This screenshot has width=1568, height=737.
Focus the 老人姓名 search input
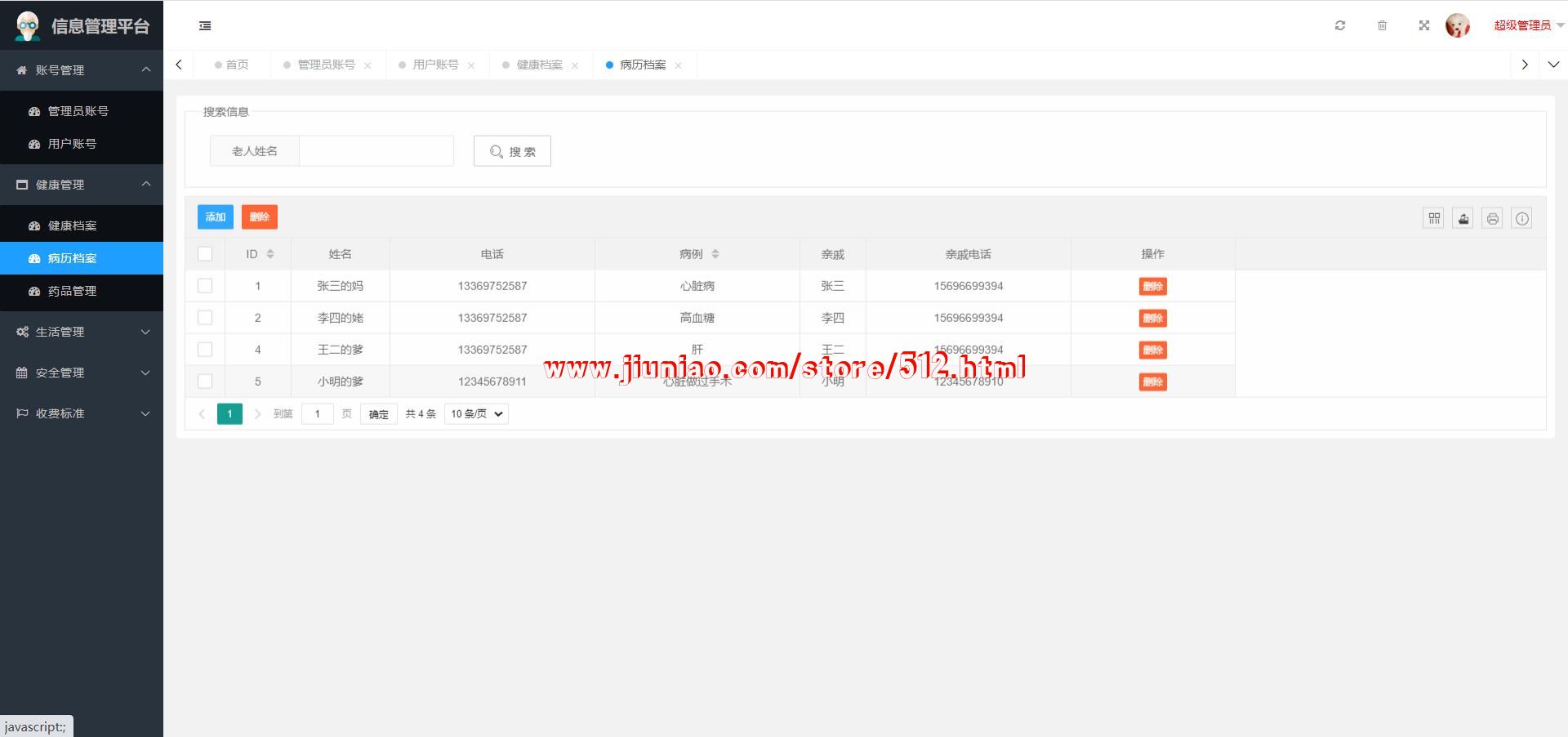[x=376, y=151]
